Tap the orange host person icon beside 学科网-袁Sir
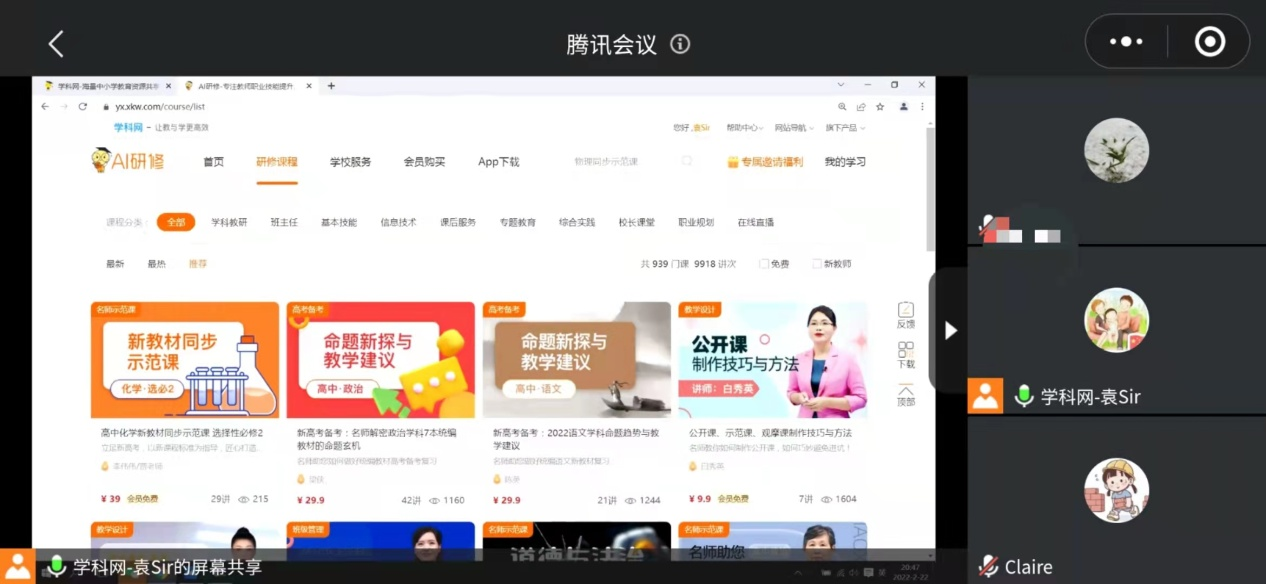This screenshot has height=584, width=1266. 985,396
